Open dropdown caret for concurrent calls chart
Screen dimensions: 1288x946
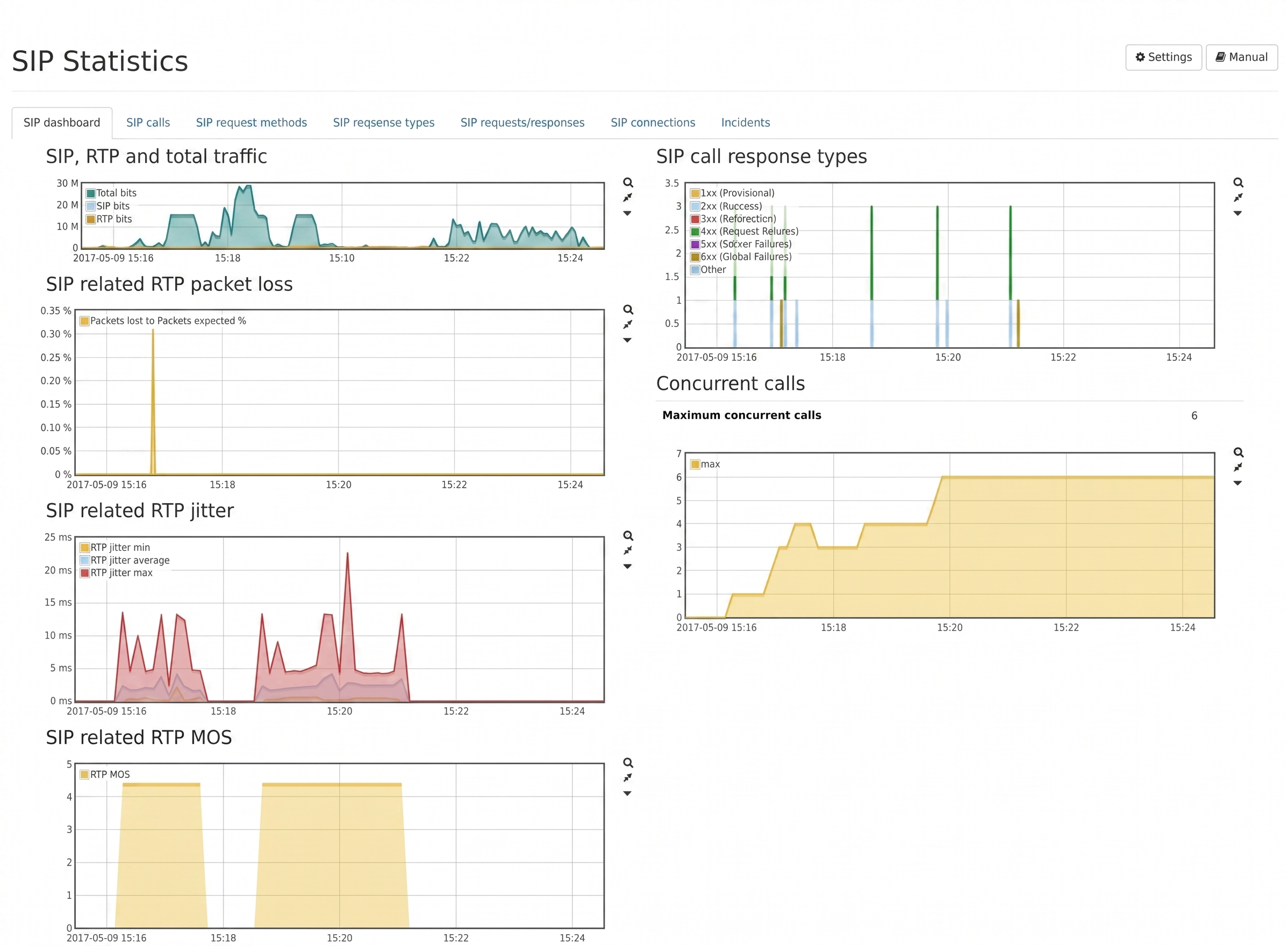[1237, 483]
